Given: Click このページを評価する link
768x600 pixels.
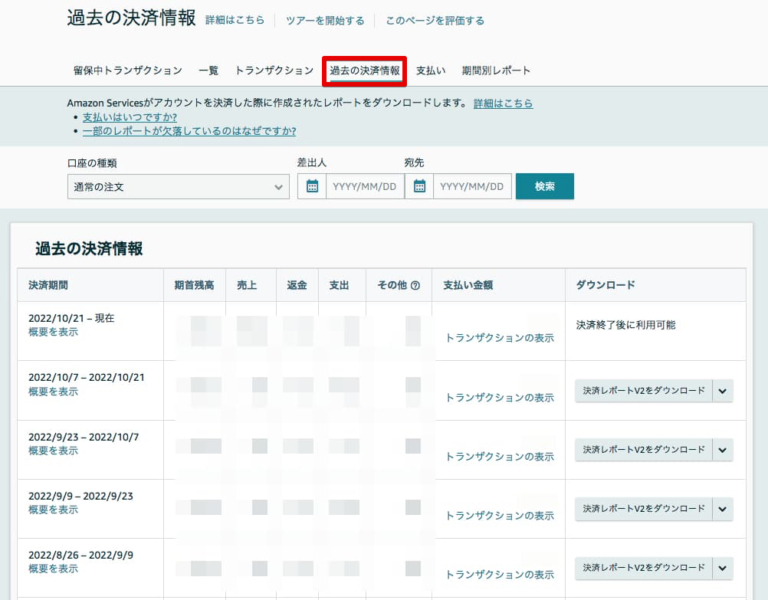Looking at the screenshot, I should pyautogui.click(x=435, y=21).
